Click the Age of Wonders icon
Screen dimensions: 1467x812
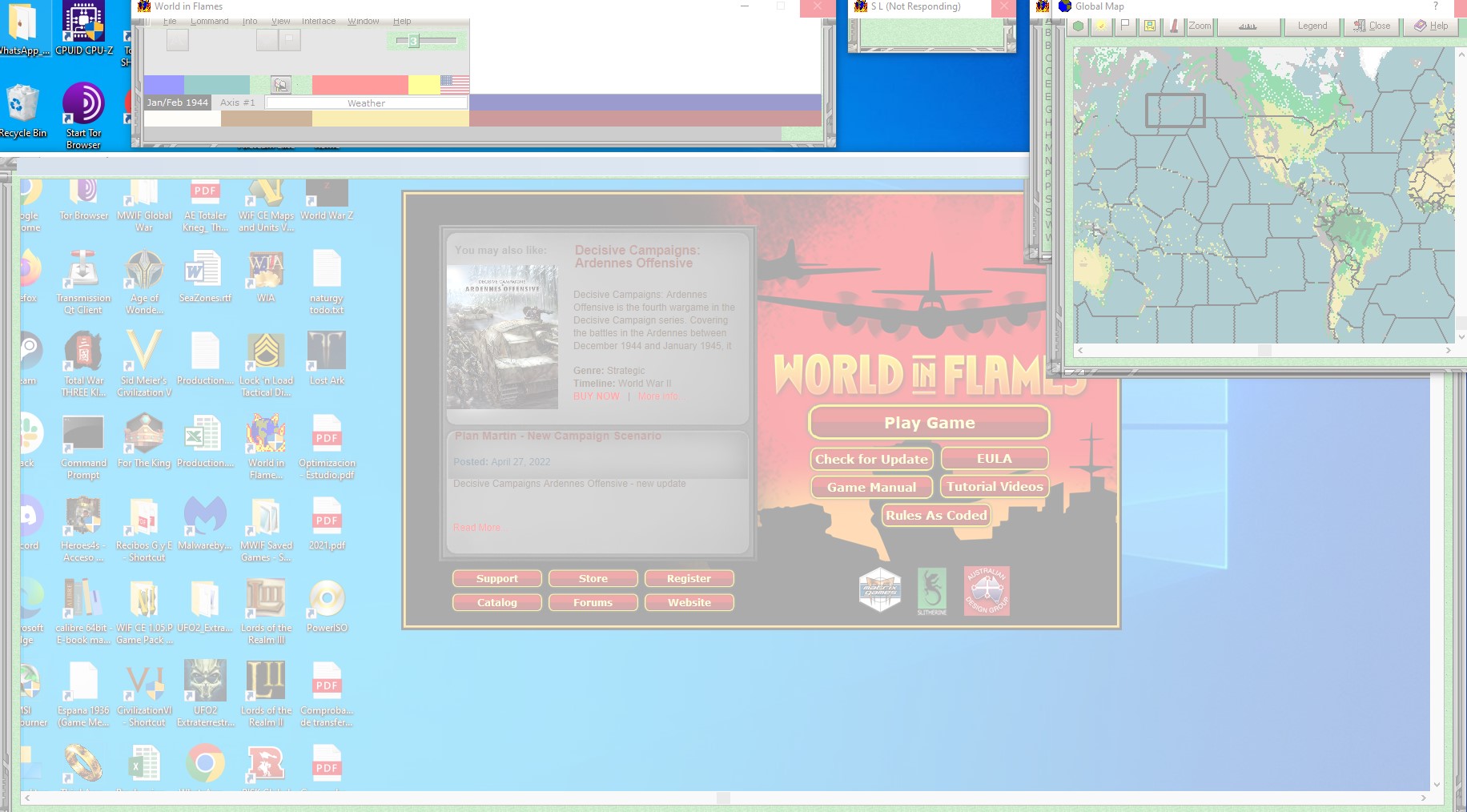tap(144, 283)
